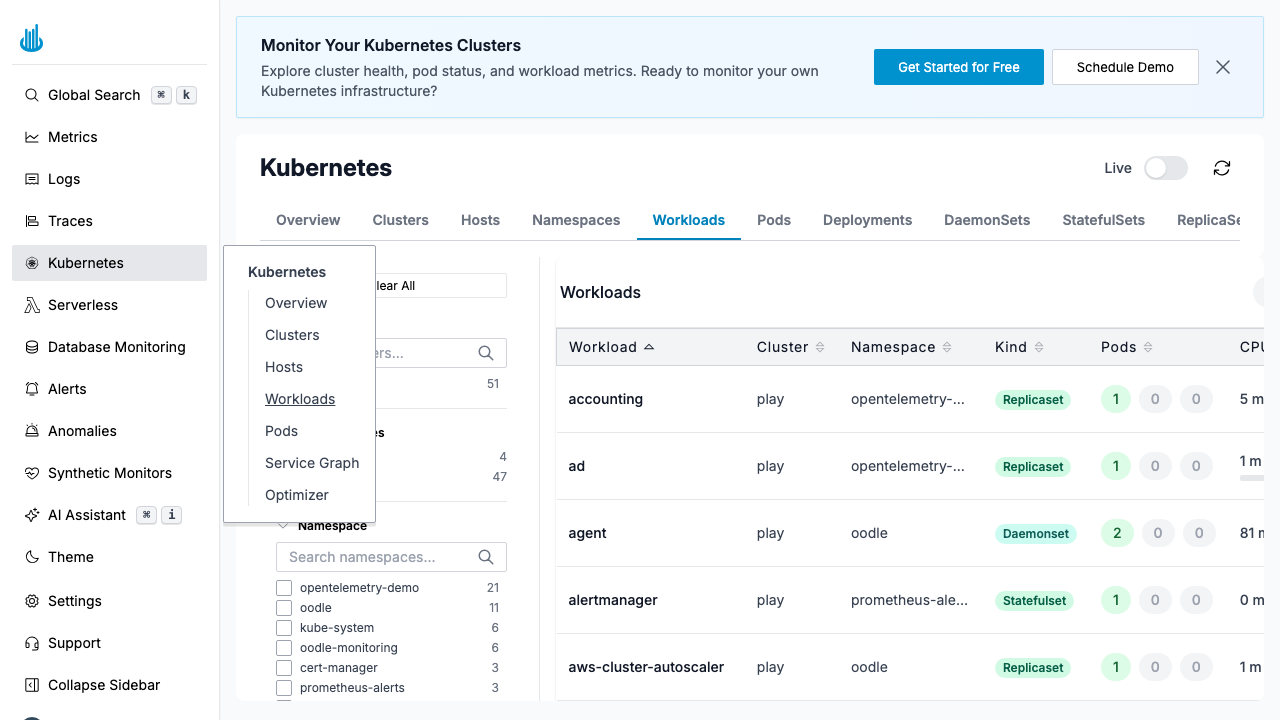Refresh the Workloads table
1280x720 pixels.
[1222, 168]
